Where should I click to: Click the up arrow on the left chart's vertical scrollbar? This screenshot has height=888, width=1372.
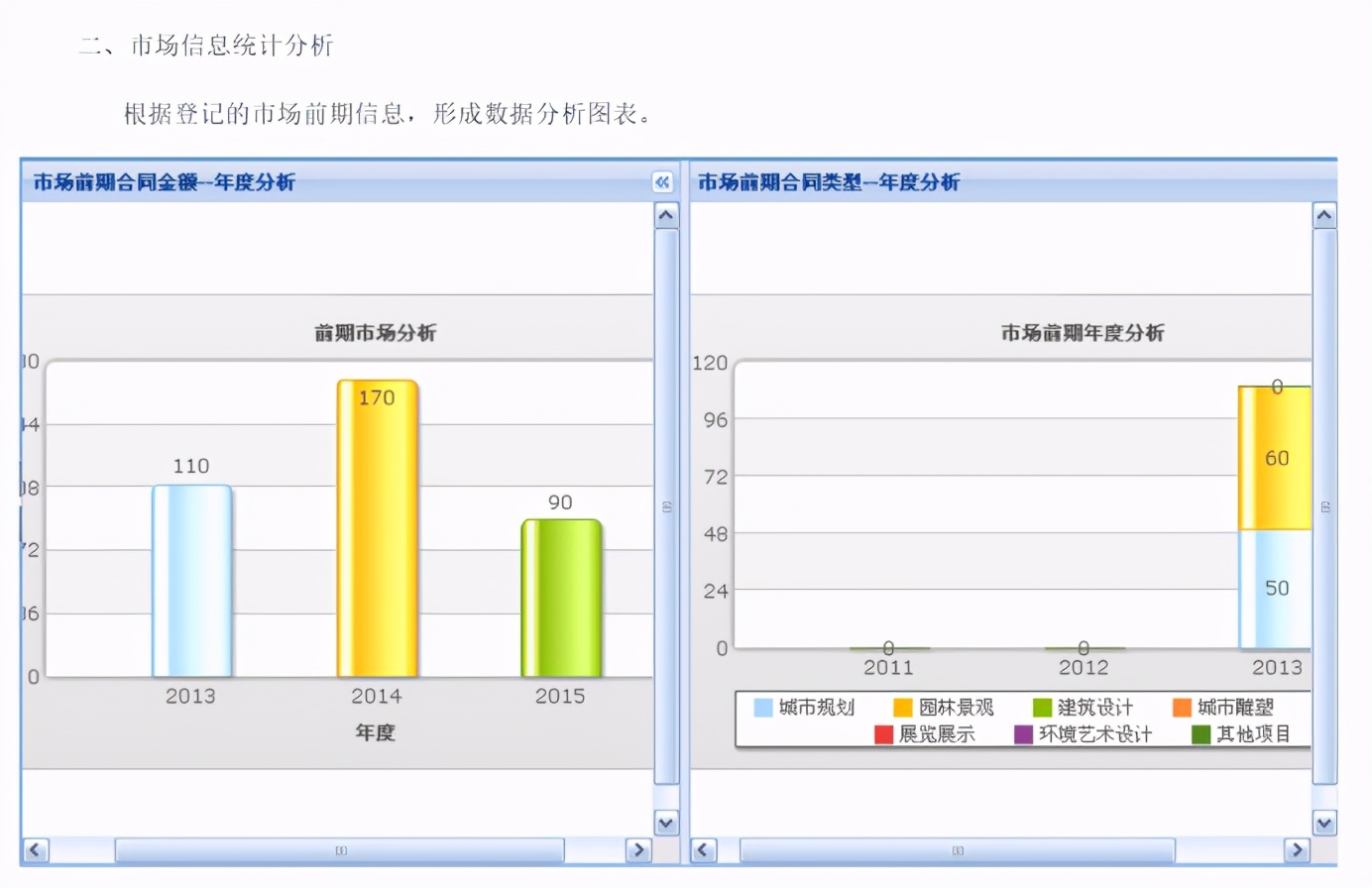[x=665, y=212]
